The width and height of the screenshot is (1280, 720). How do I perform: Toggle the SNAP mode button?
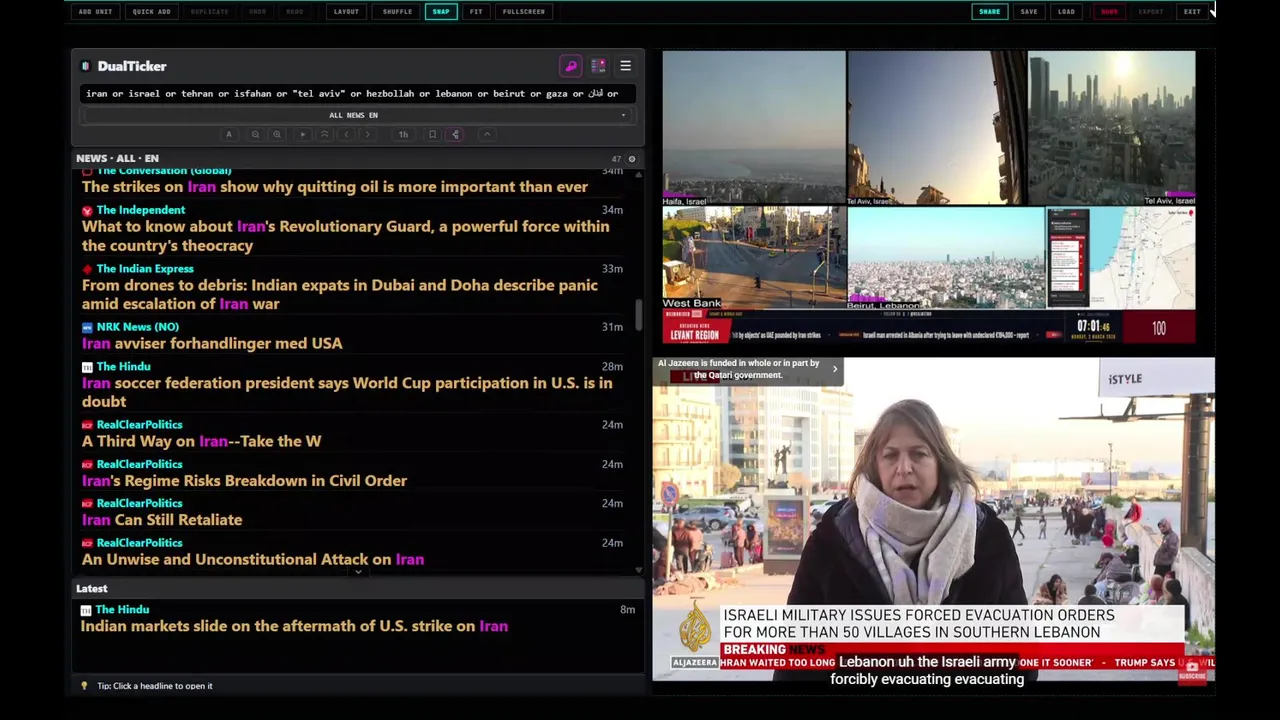[x=441, y=12]
